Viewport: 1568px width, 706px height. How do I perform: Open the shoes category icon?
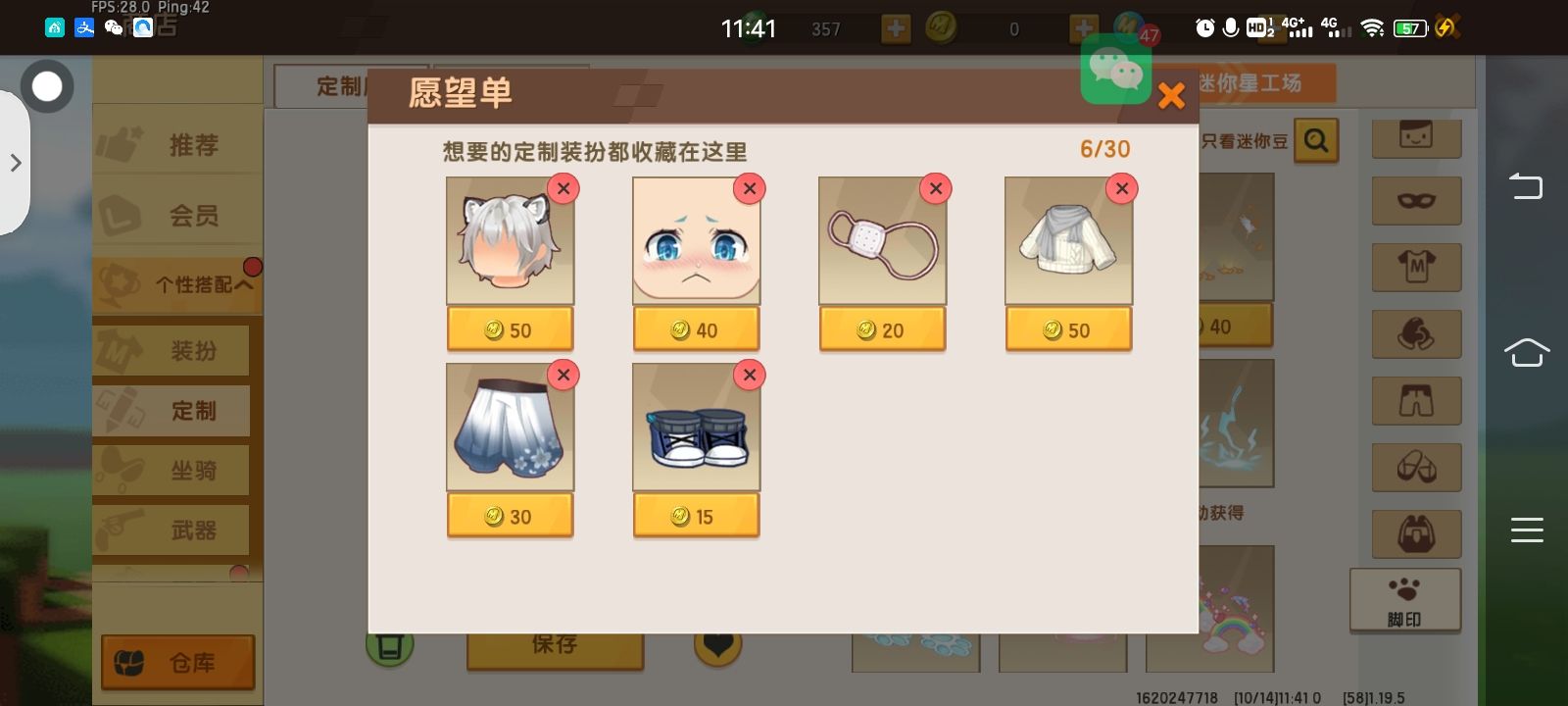1416,468
